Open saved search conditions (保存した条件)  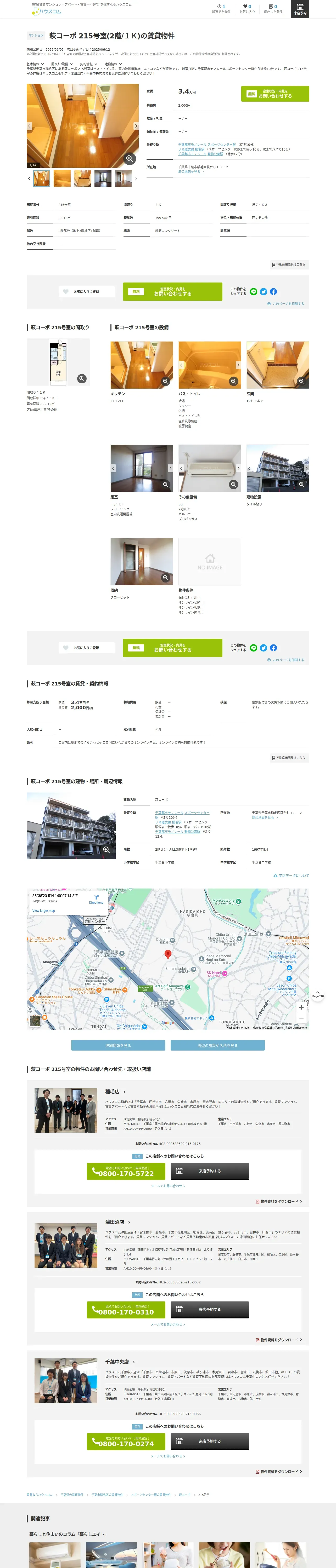pos(273,9)
